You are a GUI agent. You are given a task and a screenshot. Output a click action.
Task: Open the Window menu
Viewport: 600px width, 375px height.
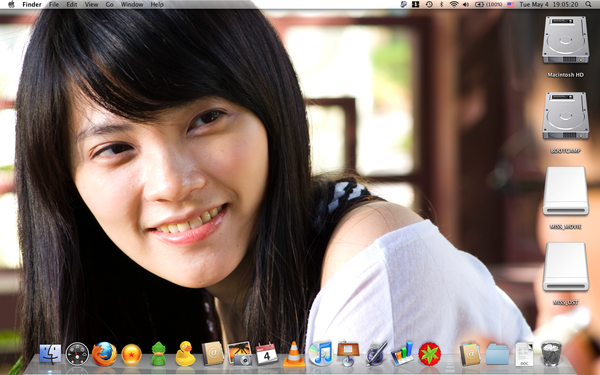[132, 5]
